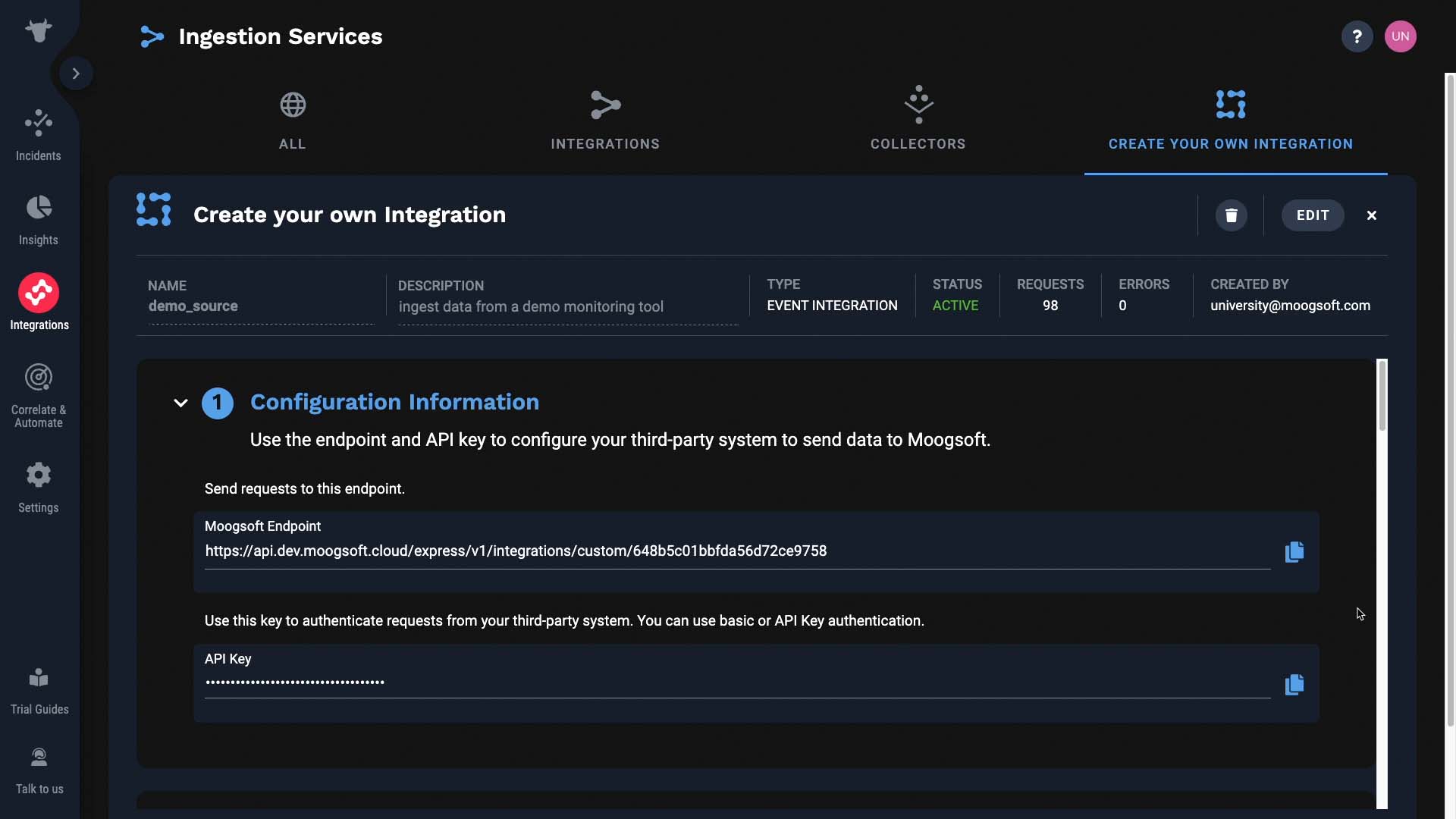Copy the API Key
1456x819 pixels.
click(x=1294, y=684)
